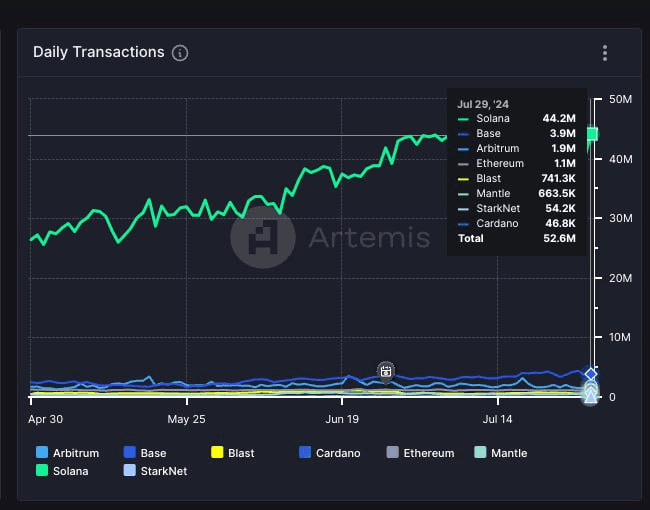Viewport: 650px width, 510px height.
Task: Click the green Solana square data point marker
Action: pos(592,134)
